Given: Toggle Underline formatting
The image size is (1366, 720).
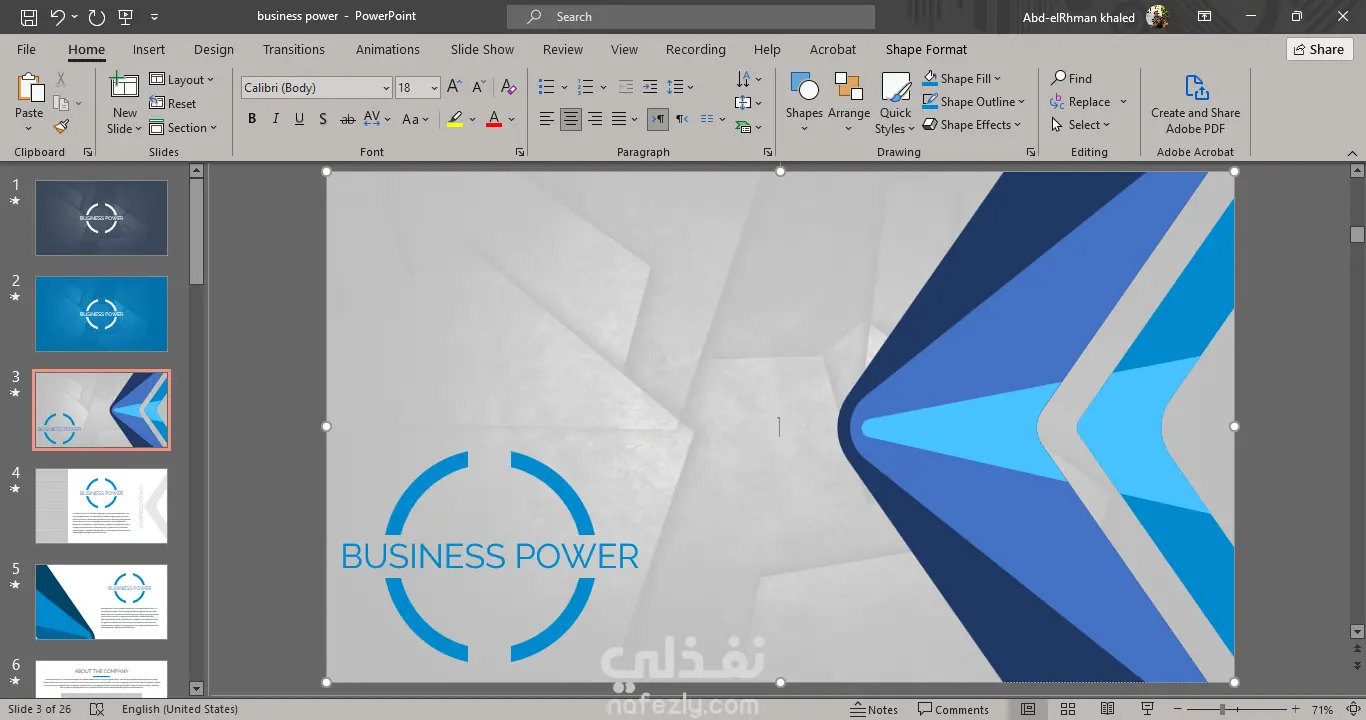Looking at the screenshot, I should point(299,119).
